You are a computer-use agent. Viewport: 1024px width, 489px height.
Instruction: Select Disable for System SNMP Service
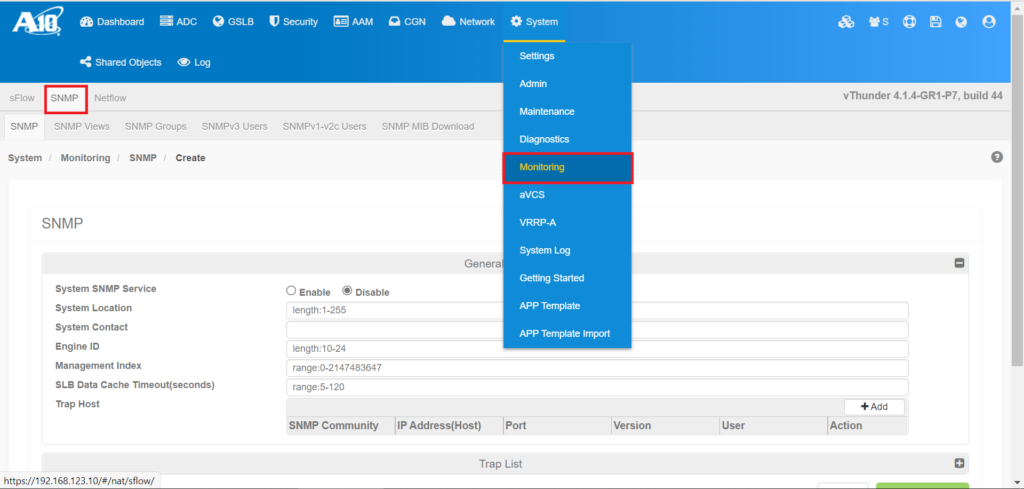[x=348, y=291]
